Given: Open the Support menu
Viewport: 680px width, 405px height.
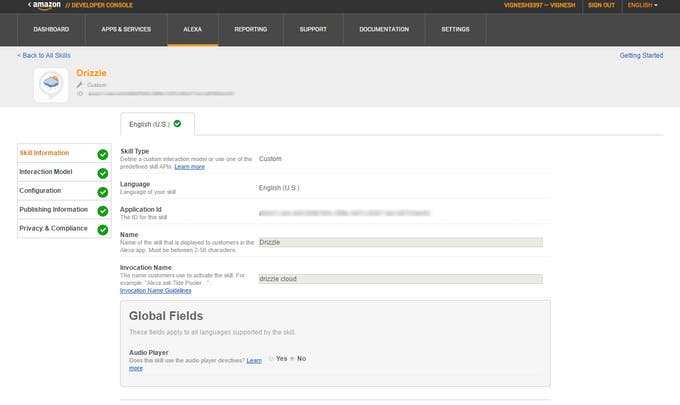Looking at the screenshot, I should pos(313,29).
